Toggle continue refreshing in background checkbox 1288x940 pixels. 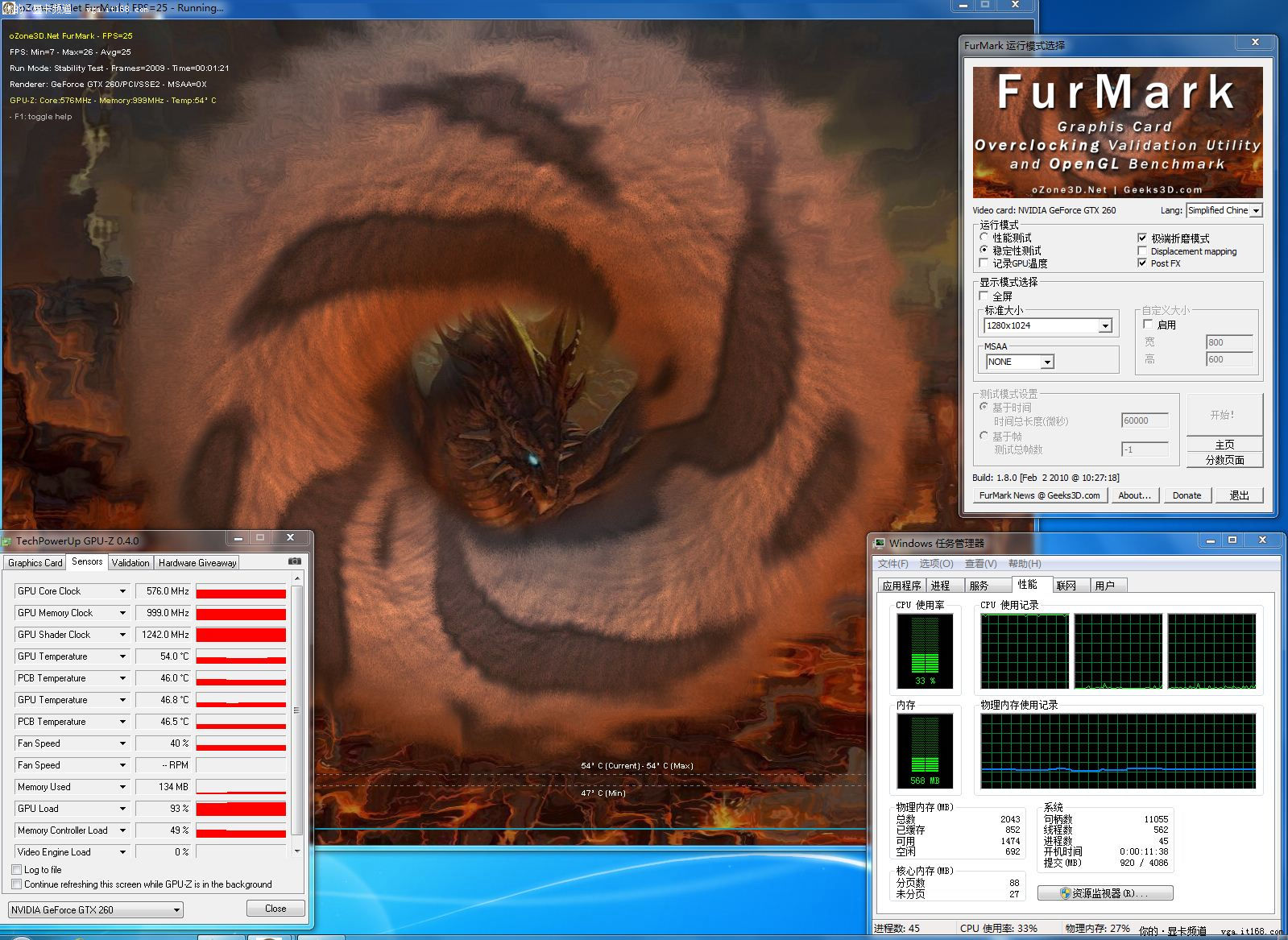tap(16, 884)
